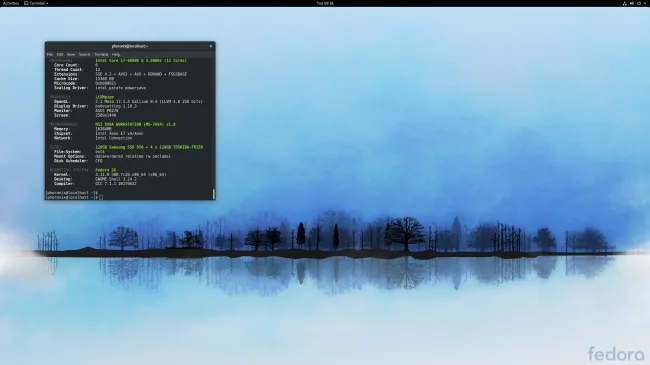Open the Help menu in terminal
Screen dimensions: 650x365
pyautogui.click(x=116, y=54)
